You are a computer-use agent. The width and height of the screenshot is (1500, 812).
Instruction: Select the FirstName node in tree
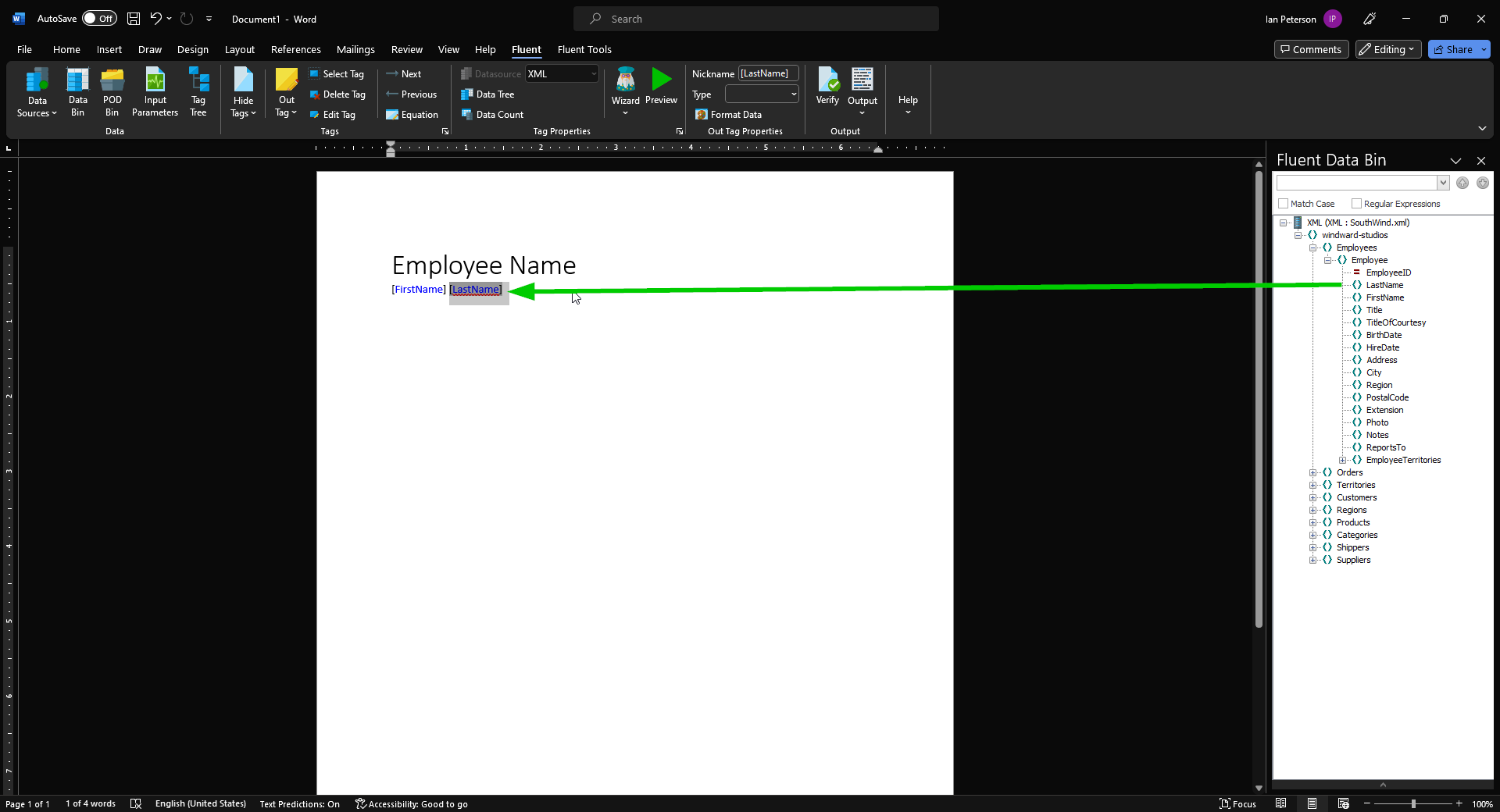click(1385, 297)
